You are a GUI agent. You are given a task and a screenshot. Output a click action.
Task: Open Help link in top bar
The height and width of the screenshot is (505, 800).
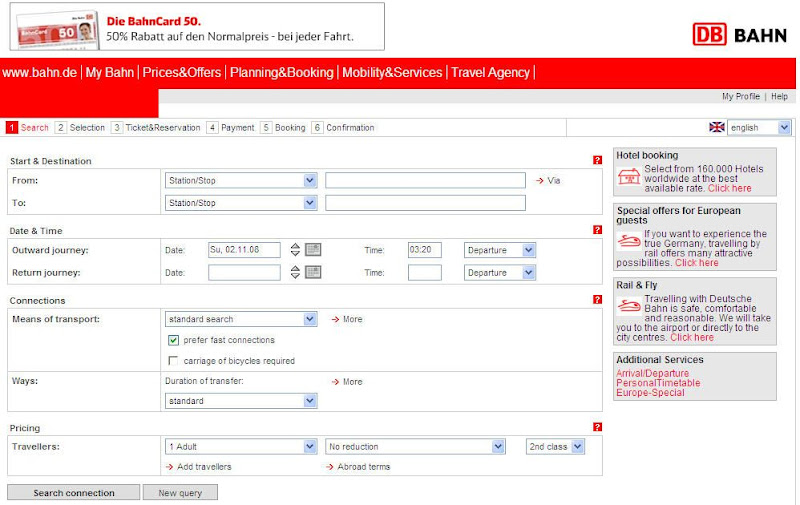[779, 96]
